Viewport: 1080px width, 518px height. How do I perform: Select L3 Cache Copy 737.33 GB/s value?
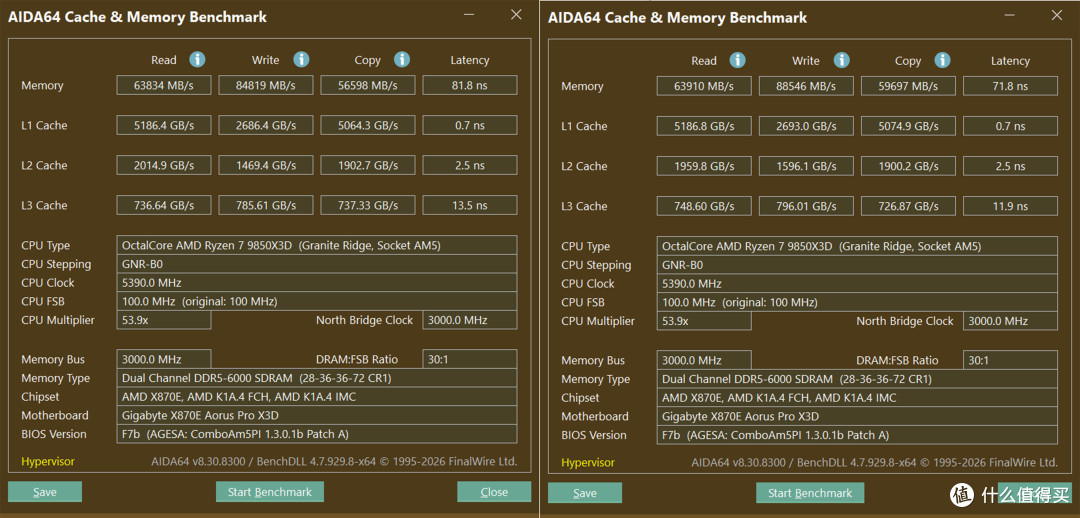(x=368, y=205)
